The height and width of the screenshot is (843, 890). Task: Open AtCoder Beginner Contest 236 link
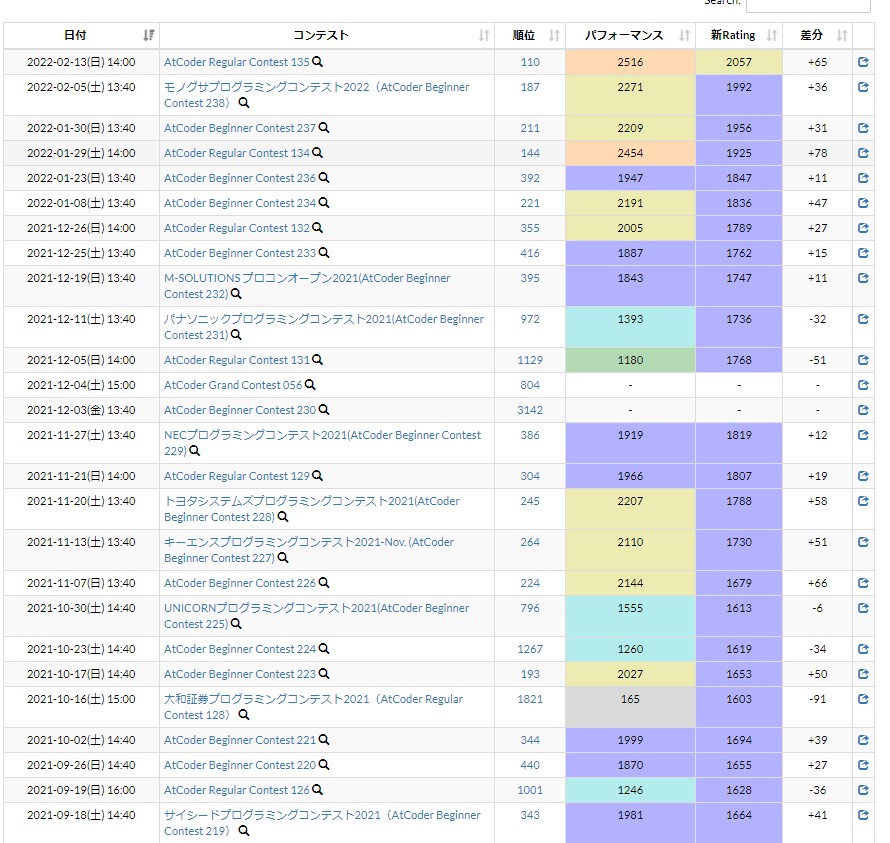(x=240, y=178)
